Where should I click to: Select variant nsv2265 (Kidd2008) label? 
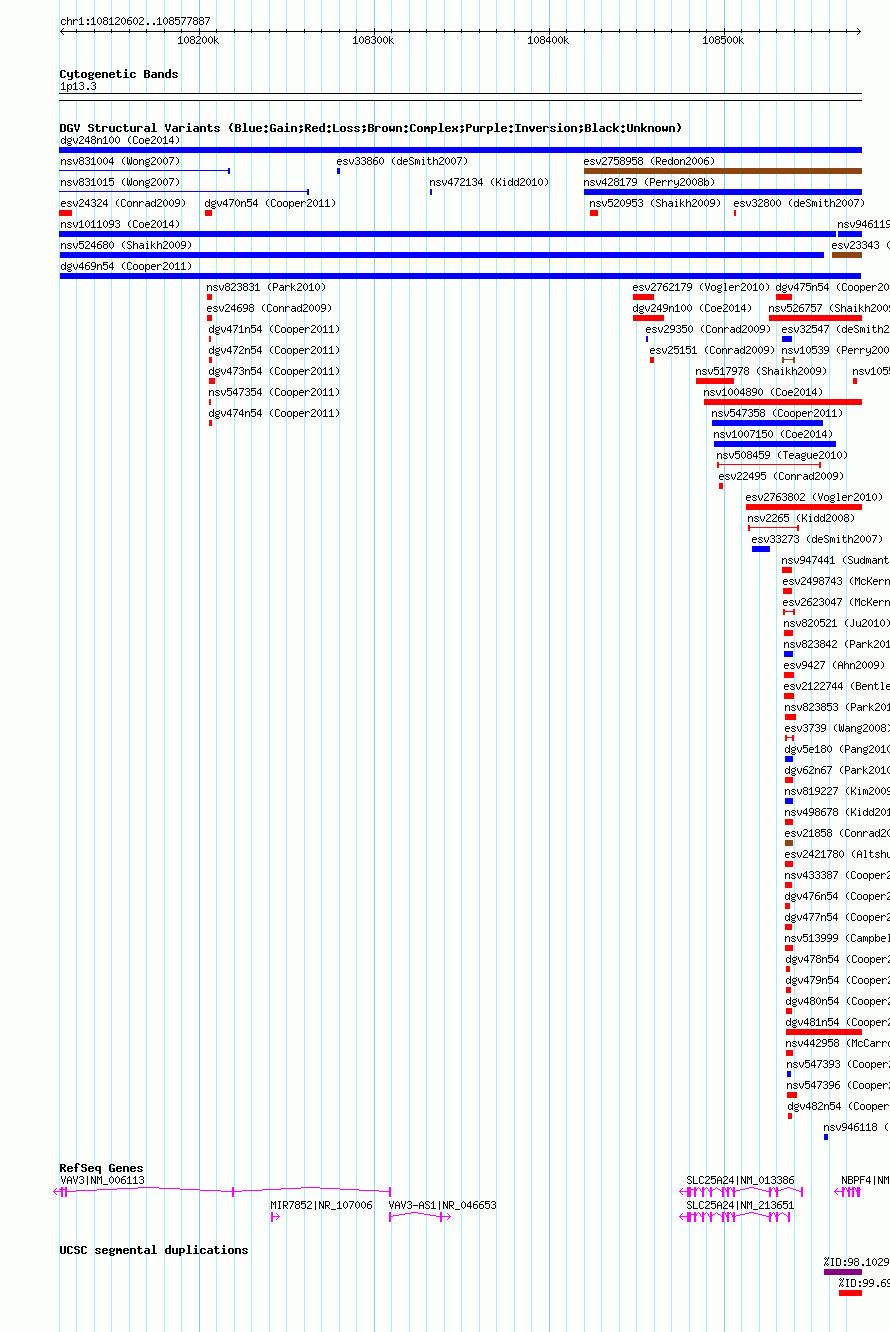(801, 518)
